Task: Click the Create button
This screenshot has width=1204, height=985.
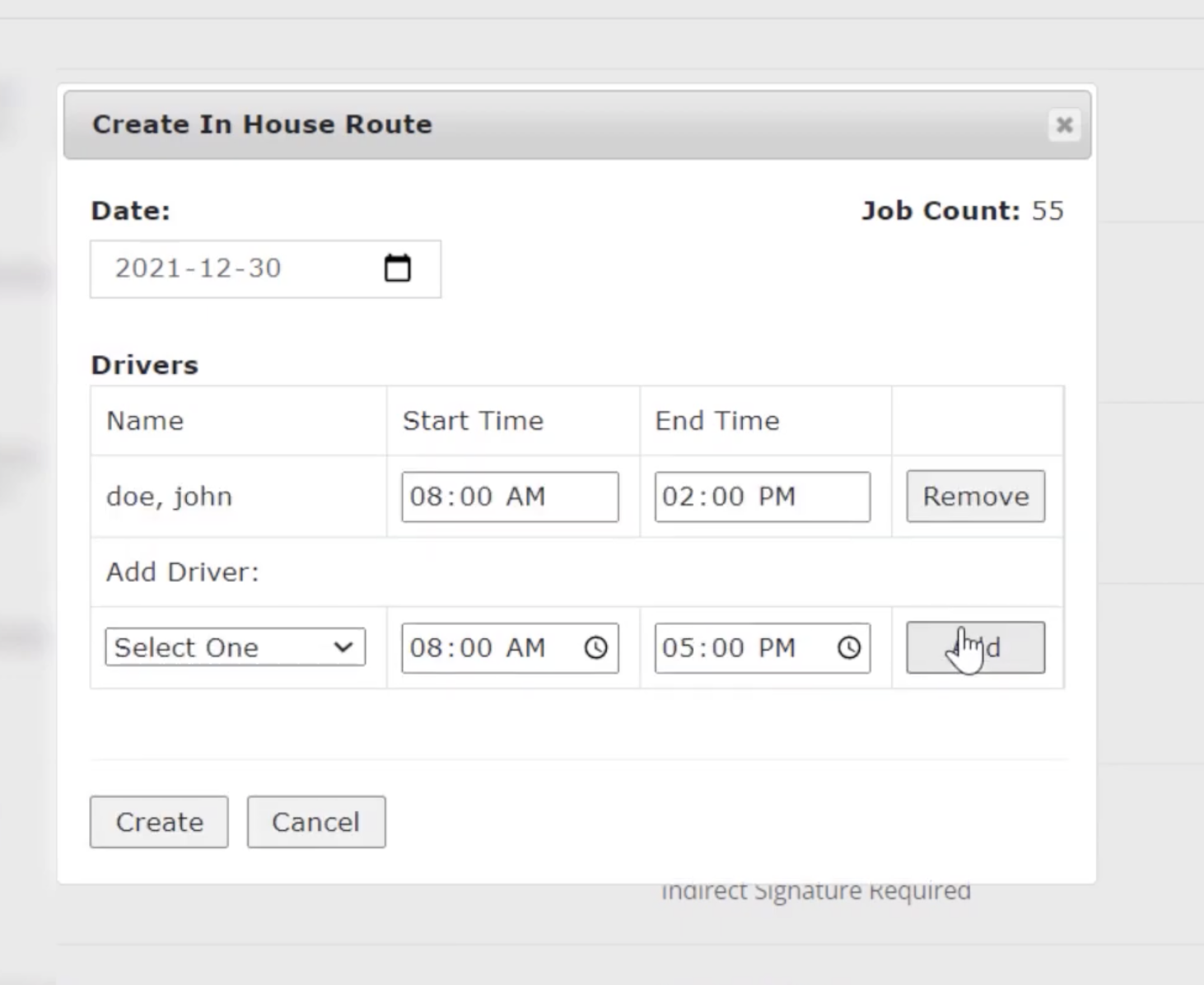Action: pyautogui.click(x=158, y=821)
